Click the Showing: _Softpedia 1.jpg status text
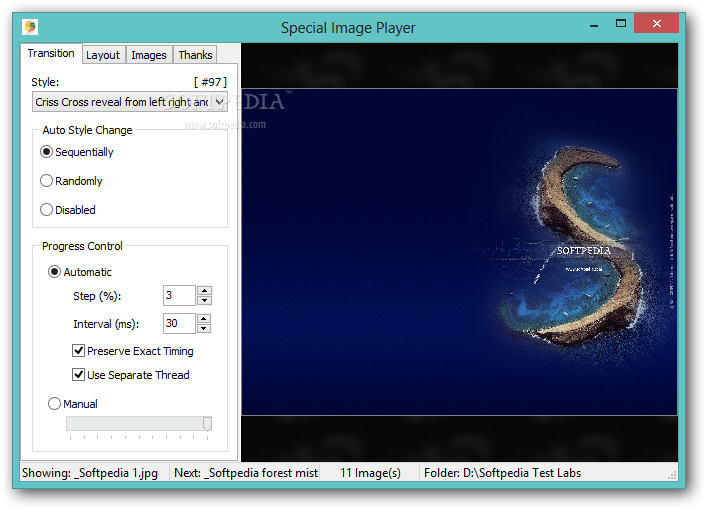The height and width of the screenshot is (509, 706). (x=90, y=473)
